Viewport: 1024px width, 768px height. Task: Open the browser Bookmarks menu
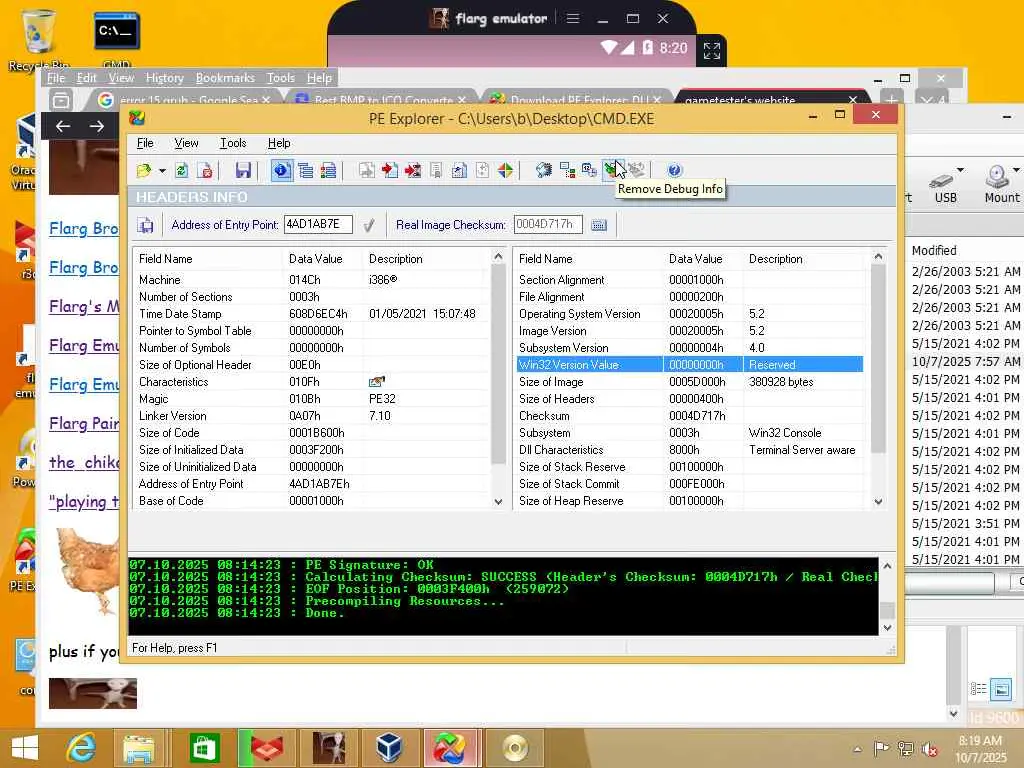225,78
